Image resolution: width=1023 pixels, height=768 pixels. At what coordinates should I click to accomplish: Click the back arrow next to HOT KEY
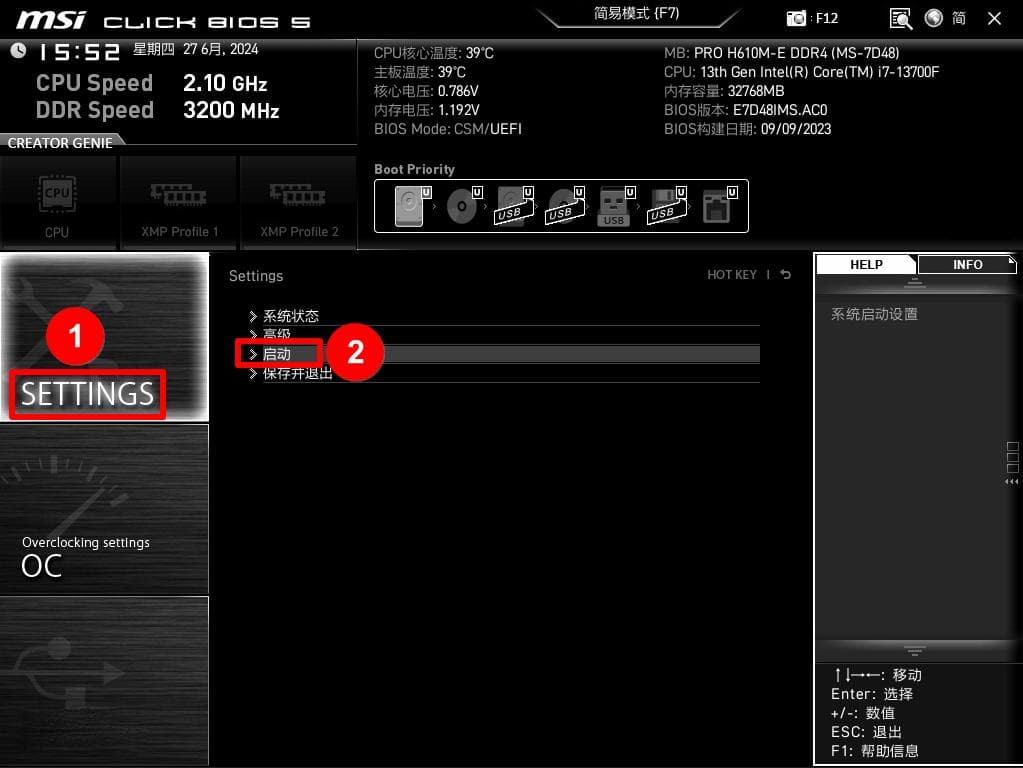pos(786,275)
